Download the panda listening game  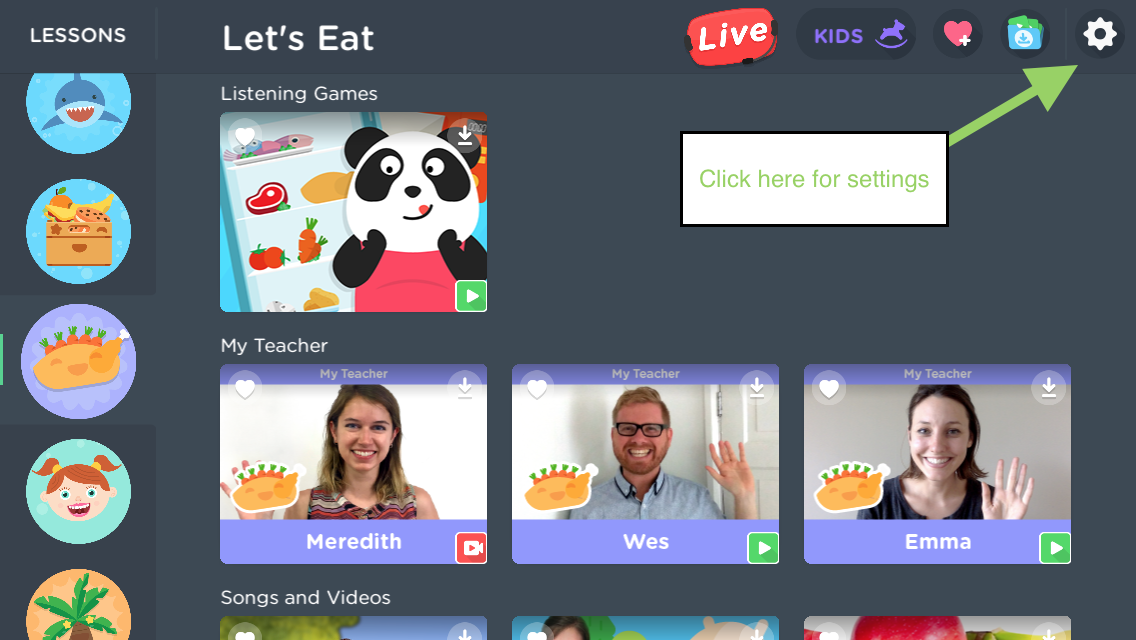point(464,136)
